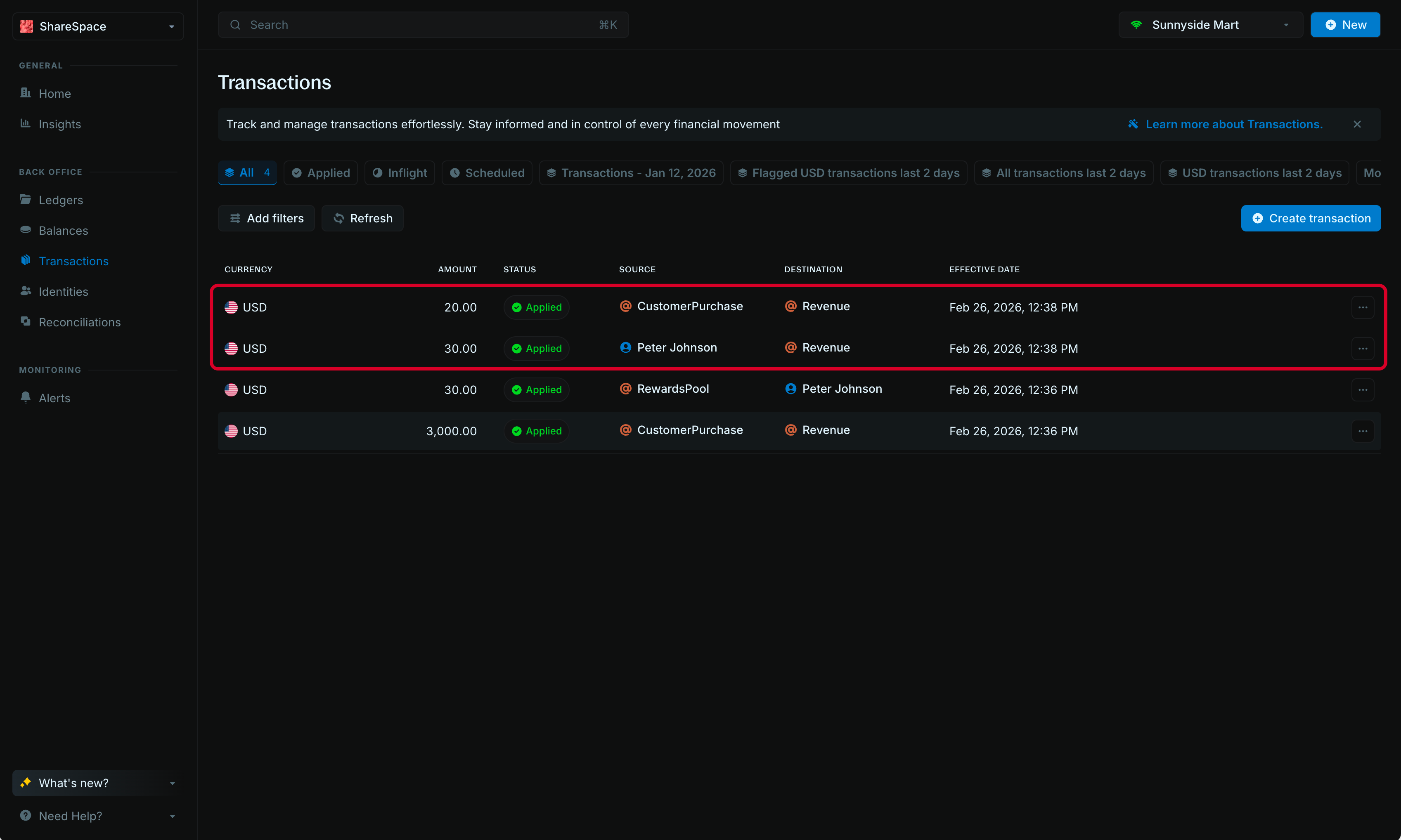Open Insights from the sidebar
The height and width of the screenshot is (840, 1401).
[x=59, y=124]
